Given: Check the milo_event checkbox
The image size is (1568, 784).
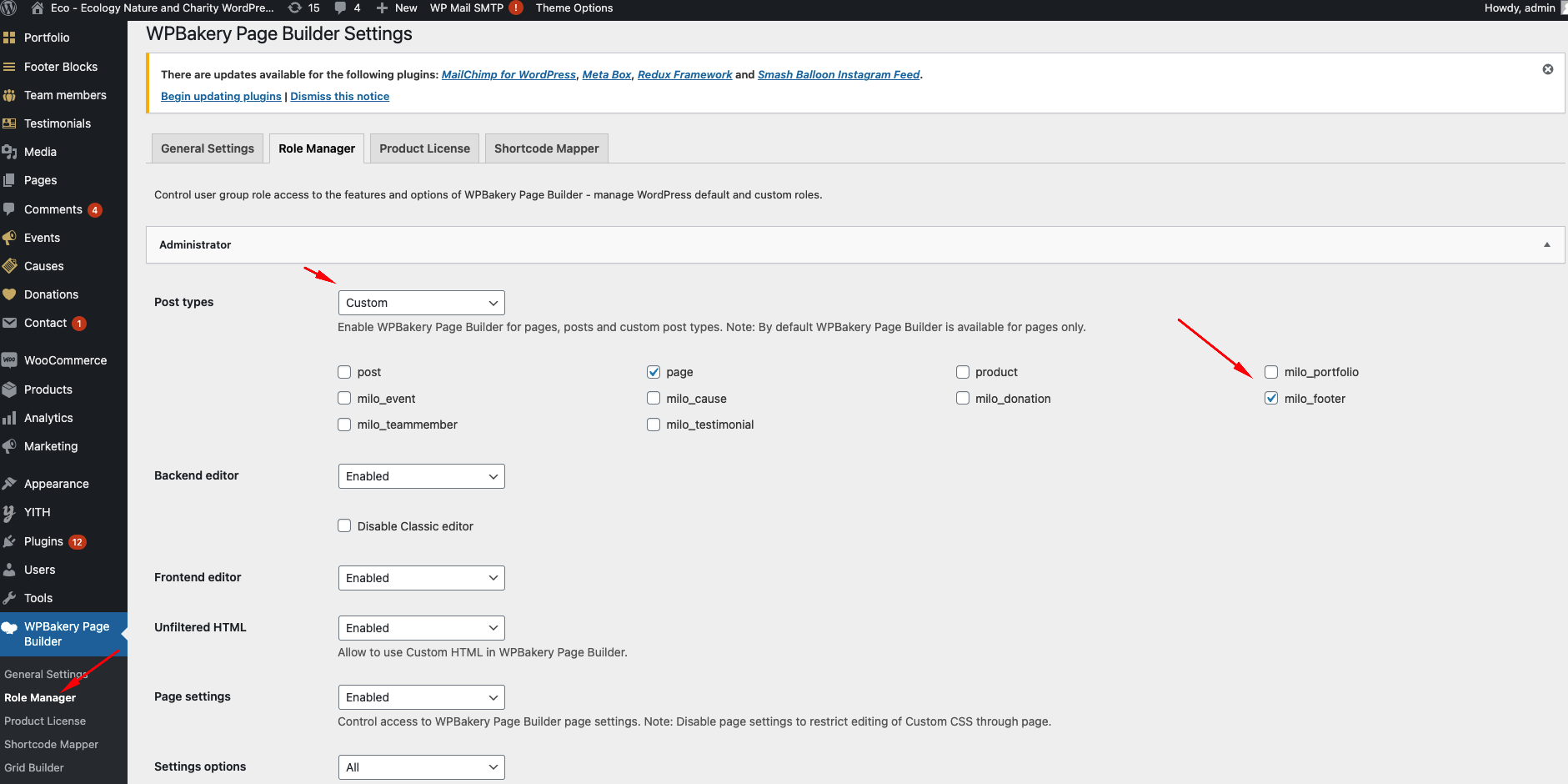Looking at the screenshot, I should click(x=344, y=399).
